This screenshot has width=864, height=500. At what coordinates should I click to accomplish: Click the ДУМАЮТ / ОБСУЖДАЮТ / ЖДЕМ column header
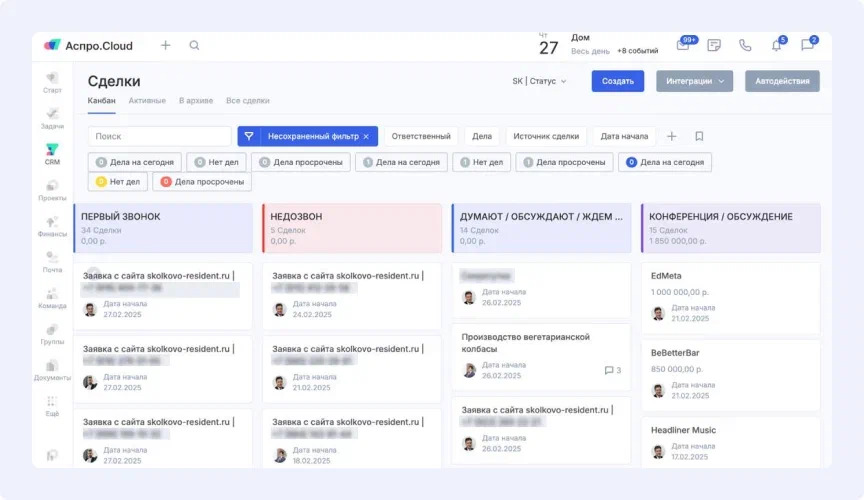point(542,228)
